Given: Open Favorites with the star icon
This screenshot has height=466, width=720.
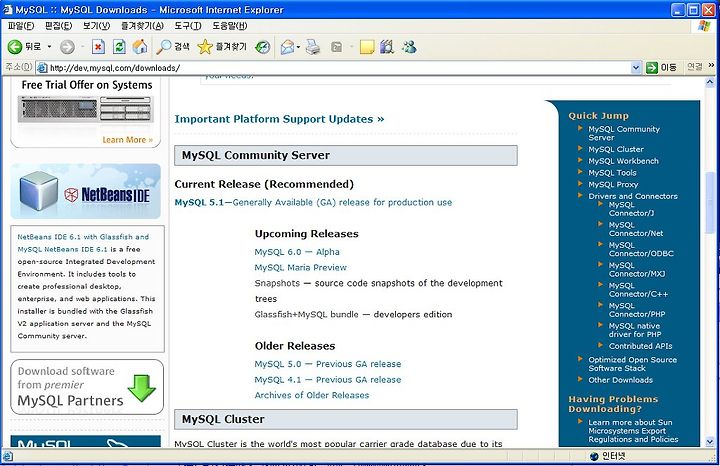Looking at the screenshot, I should tap(205, 46).
